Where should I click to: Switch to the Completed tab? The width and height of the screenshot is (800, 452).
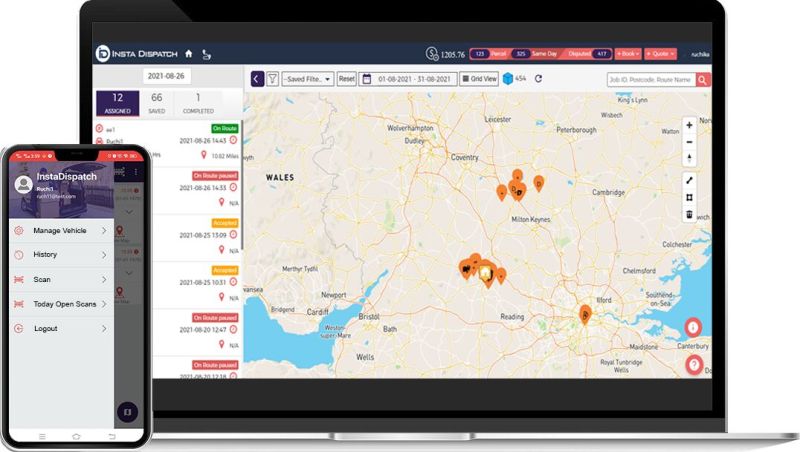coord(198,102)
